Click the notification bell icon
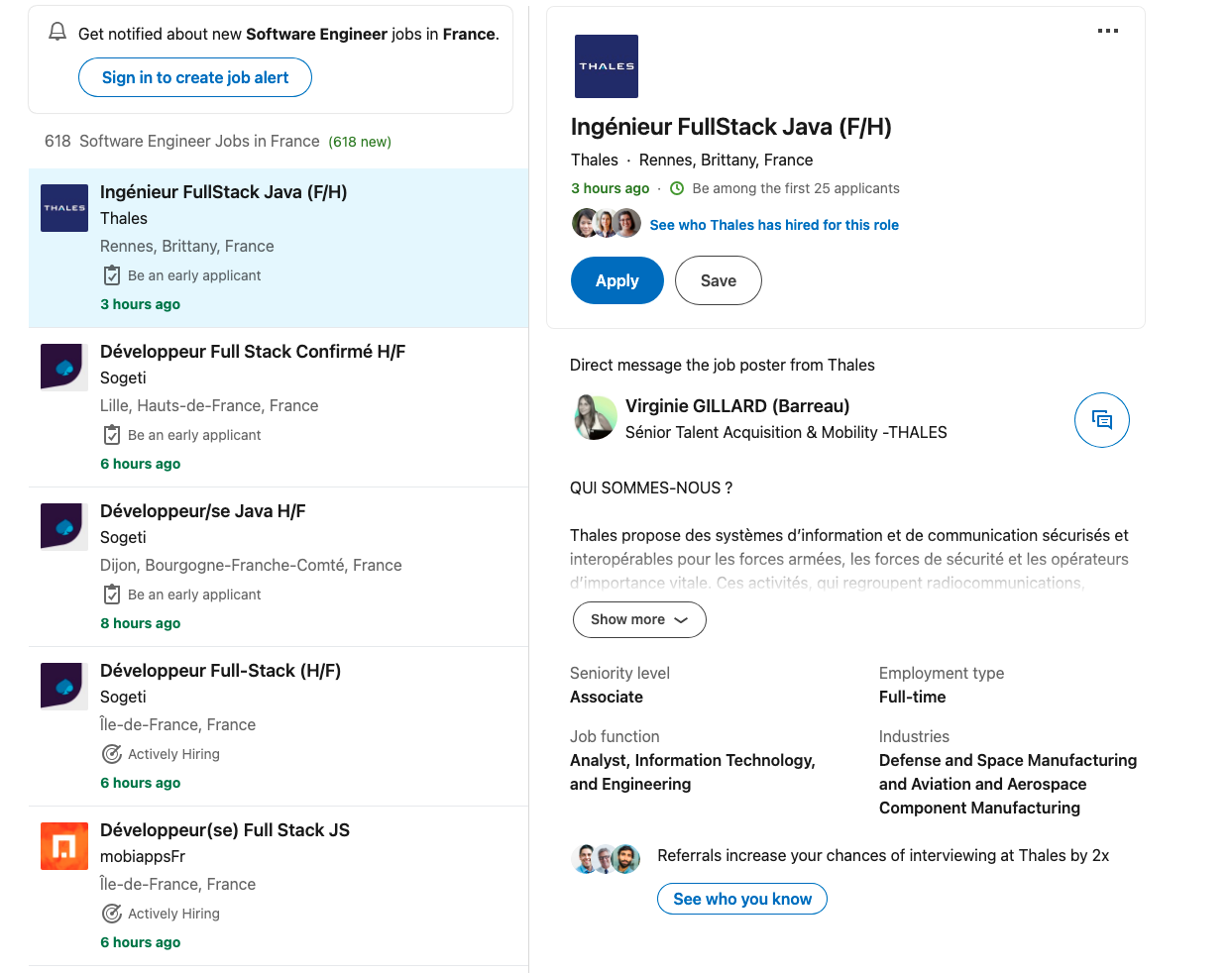 [x=56, y=31]
